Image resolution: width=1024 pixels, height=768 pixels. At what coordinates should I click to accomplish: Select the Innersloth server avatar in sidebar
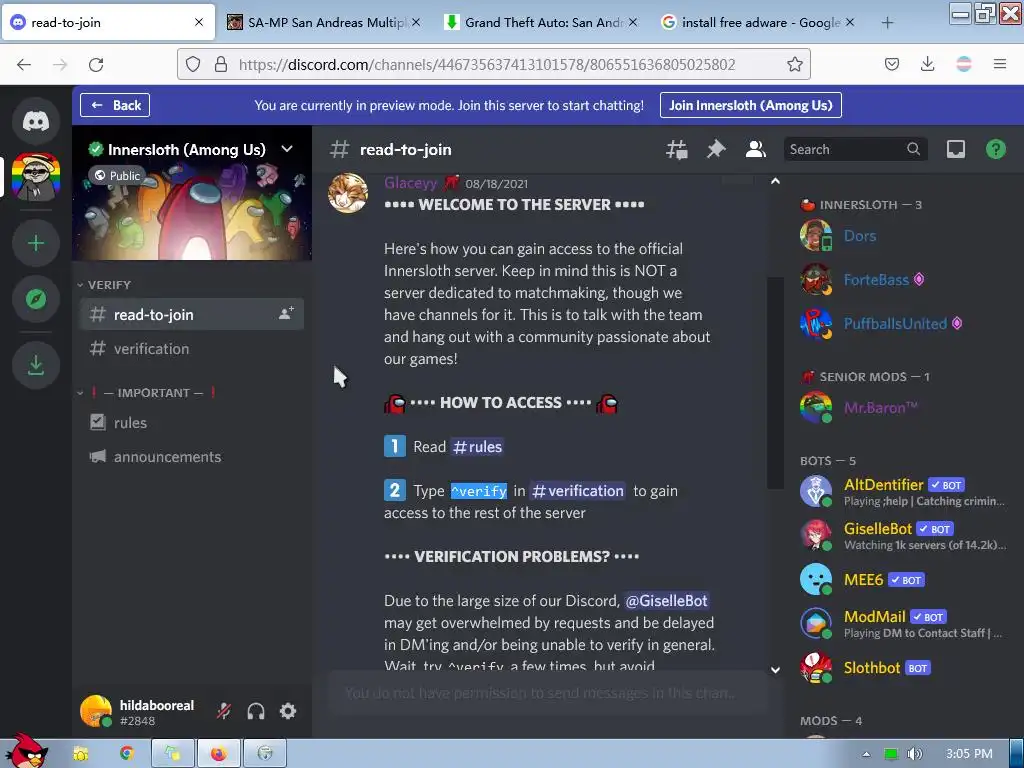[36, 177]
